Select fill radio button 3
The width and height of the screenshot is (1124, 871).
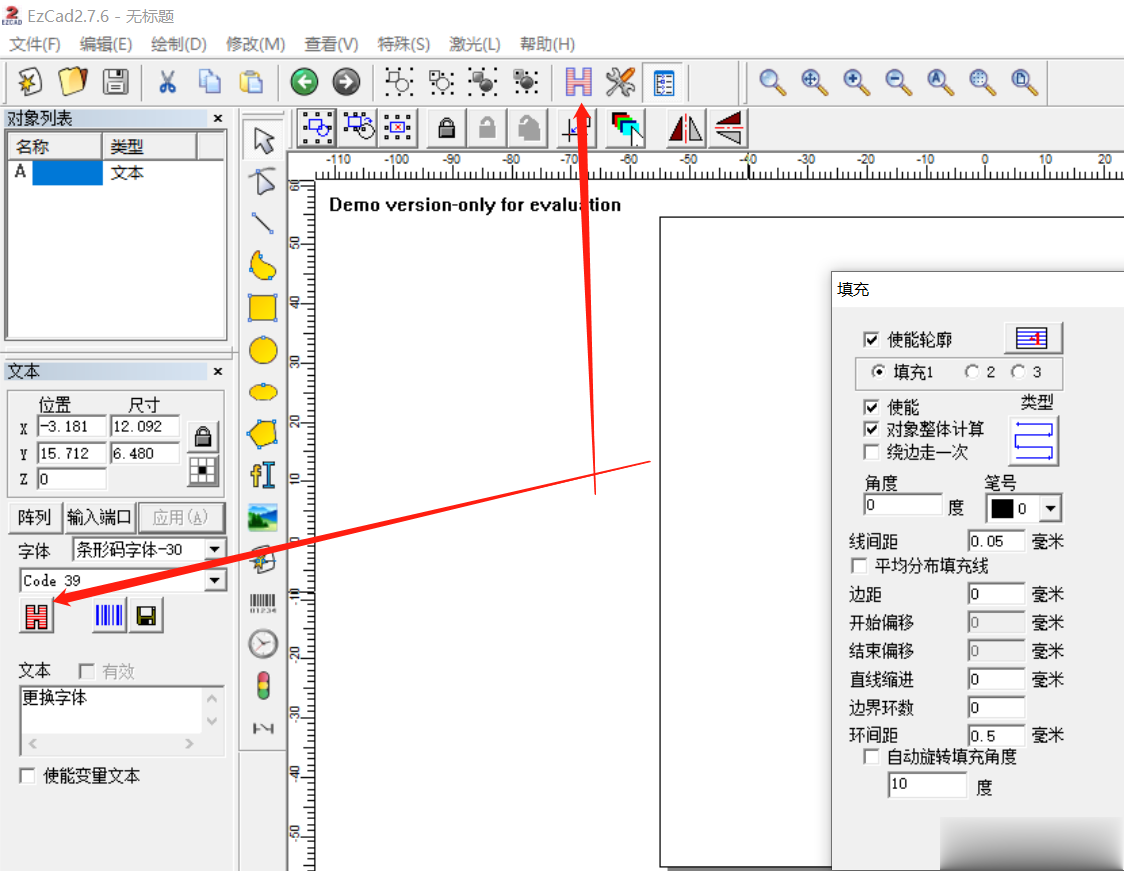(1018, 371)
